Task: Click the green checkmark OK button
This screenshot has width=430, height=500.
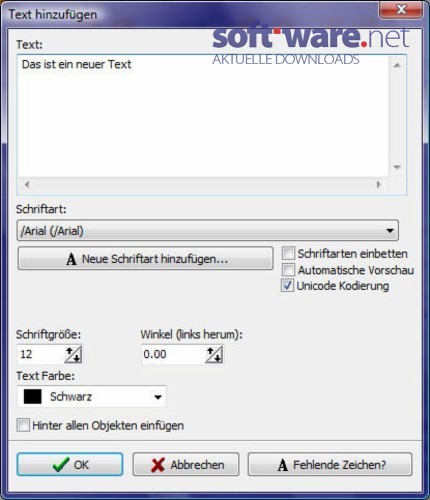Action: pos(70,464)
